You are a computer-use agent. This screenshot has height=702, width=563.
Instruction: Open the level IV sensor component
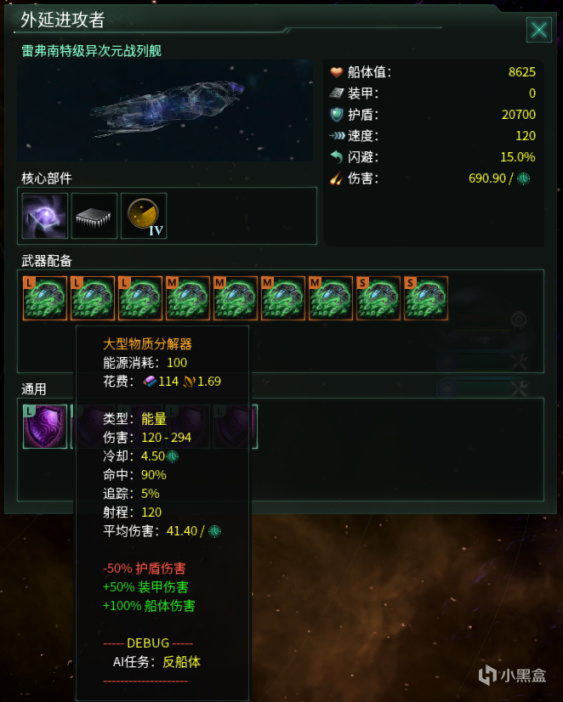pos(144,216)
